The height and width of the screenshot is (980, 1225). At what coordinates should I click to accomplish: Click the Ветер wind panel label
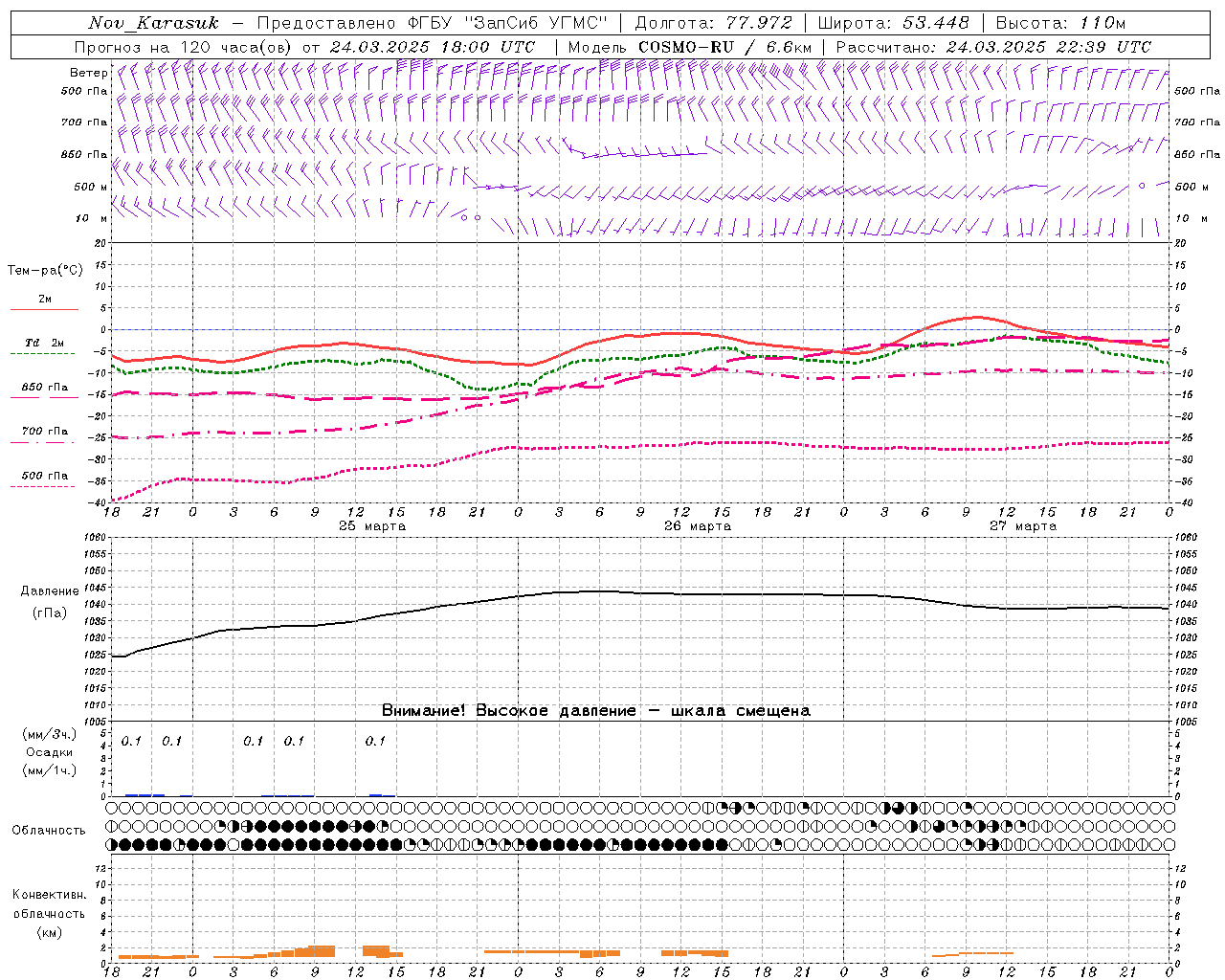pyautogui.click(x=88, y=73)
